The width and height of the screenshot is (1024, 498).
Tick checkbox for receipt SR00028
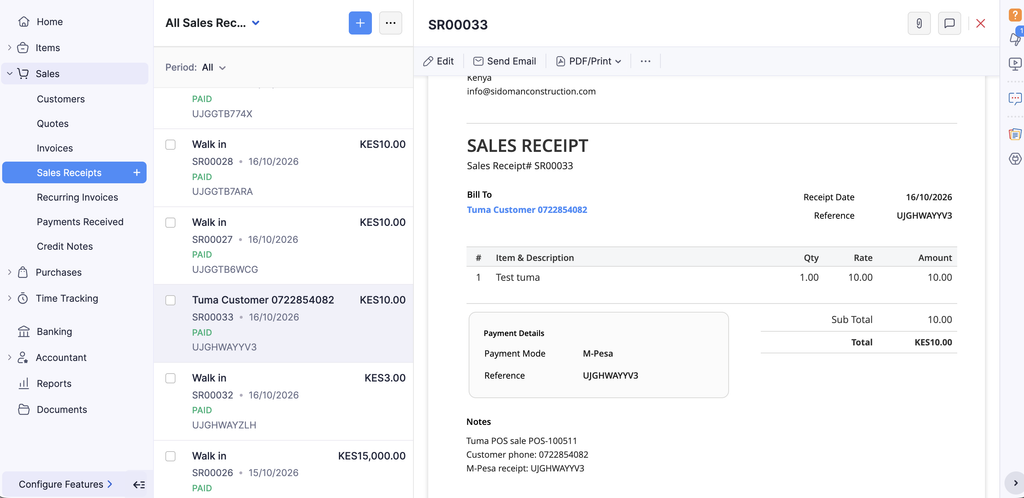170,144
